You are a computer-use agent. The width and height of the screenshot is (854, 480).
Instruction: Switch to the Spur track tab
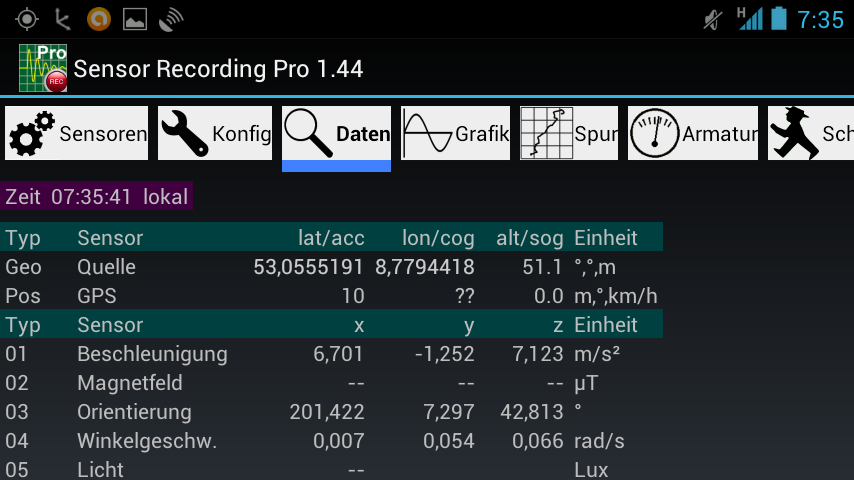pyautogui.click(x=569, y=133)
